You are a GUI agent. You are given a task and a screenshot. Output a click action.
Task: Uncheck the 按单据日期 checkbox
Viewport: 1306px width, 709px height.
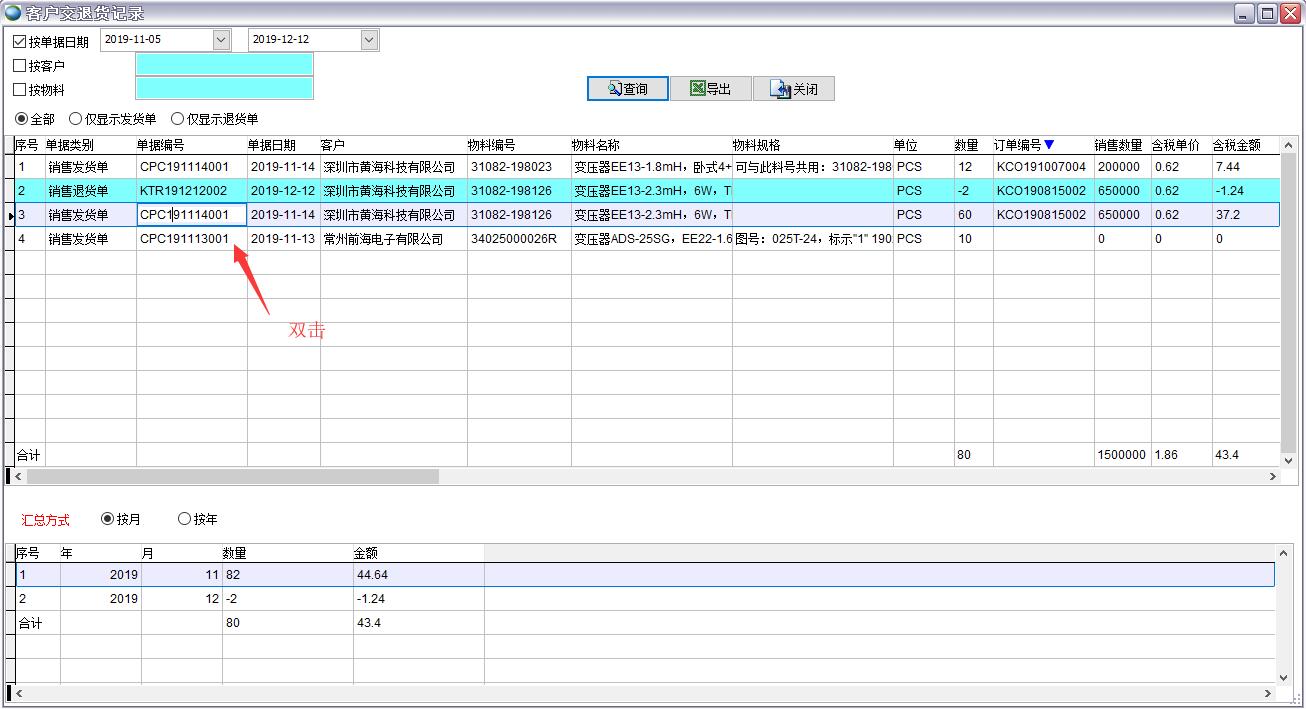20,41
